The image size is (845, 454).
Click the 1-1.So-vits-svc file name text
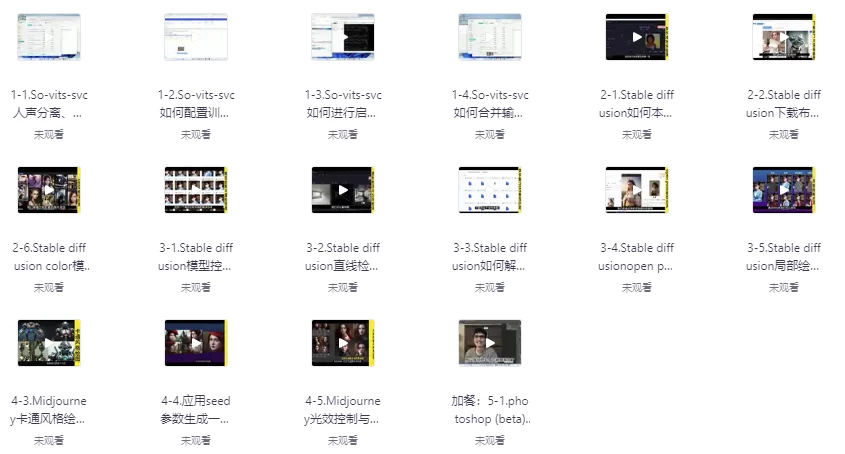pyautogui.click(x=49, y=104)
